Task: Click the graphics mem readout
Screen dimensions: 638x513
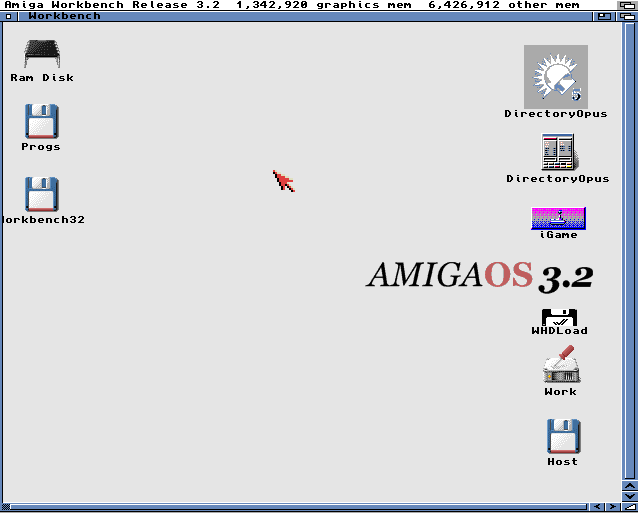Action: [x=324, y=5]
